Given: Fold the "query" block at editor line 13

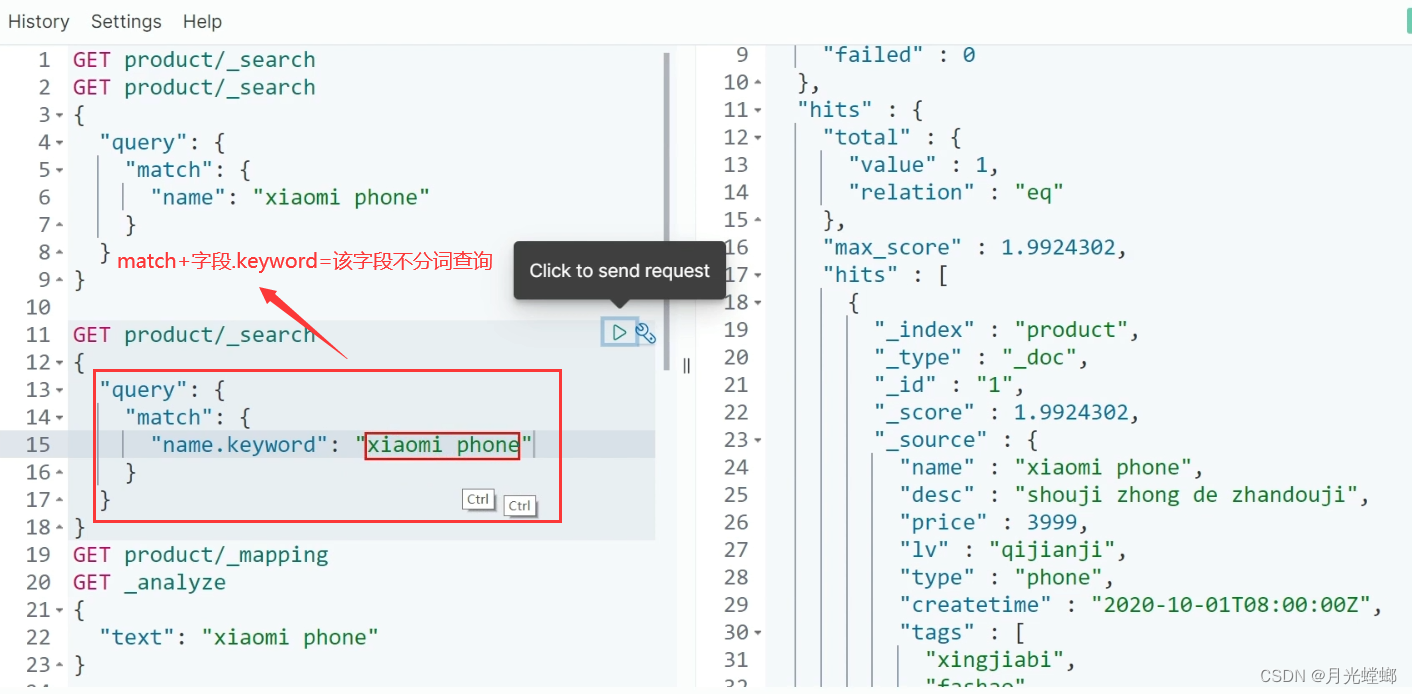Looking at the screenshot, I should (59, 390).
